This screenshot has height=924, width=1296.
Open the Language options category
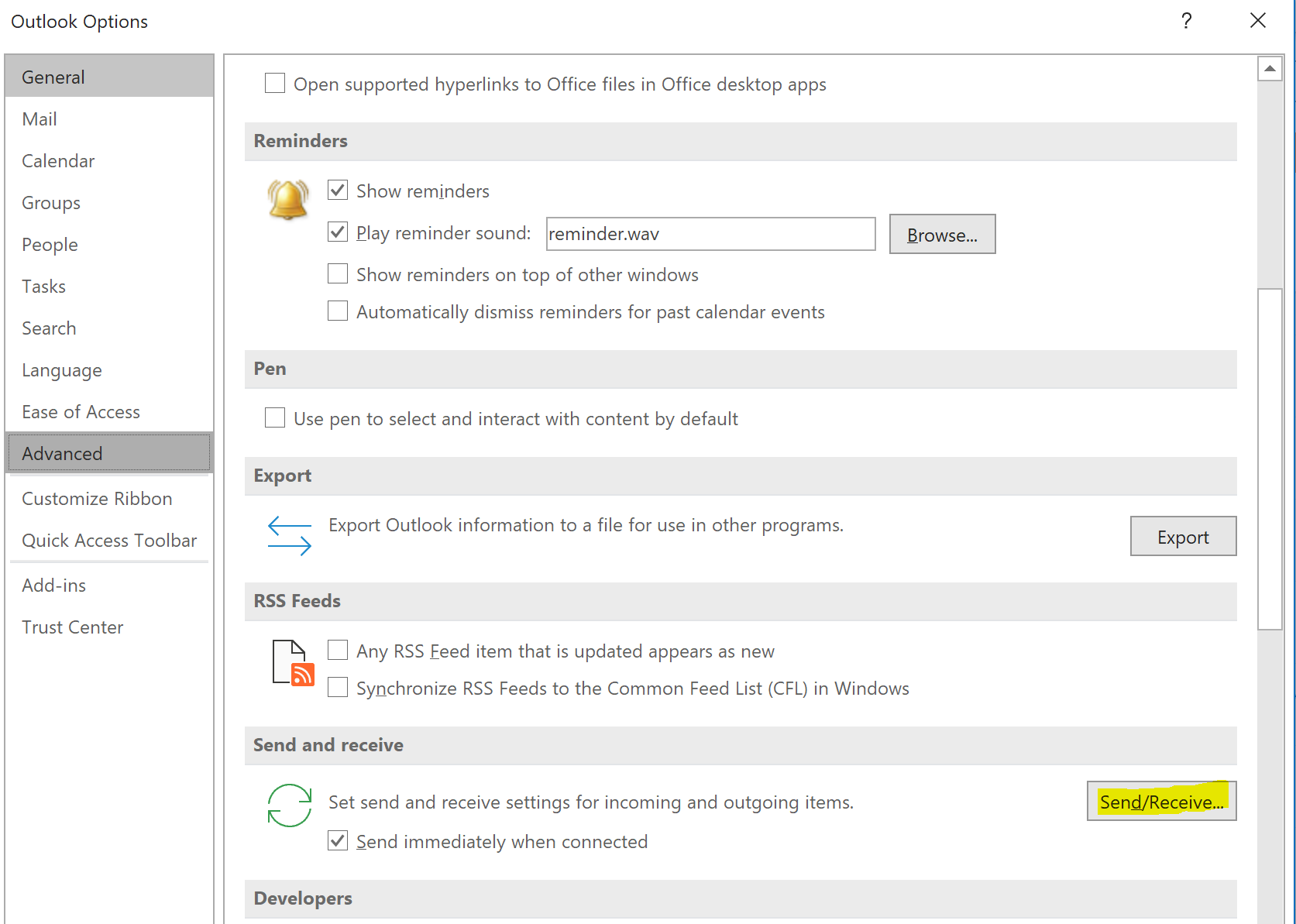[109, 369]
